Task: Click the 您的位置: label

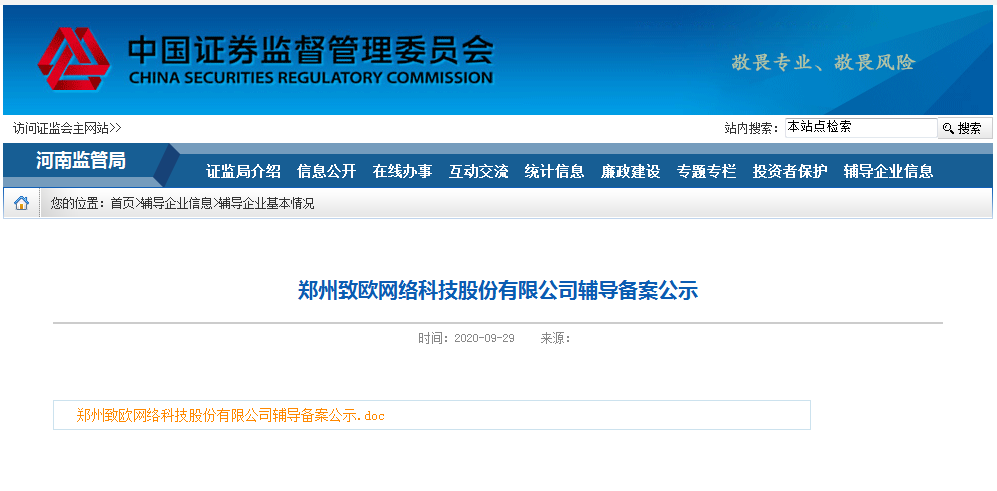Action: (x=78, y=204)
